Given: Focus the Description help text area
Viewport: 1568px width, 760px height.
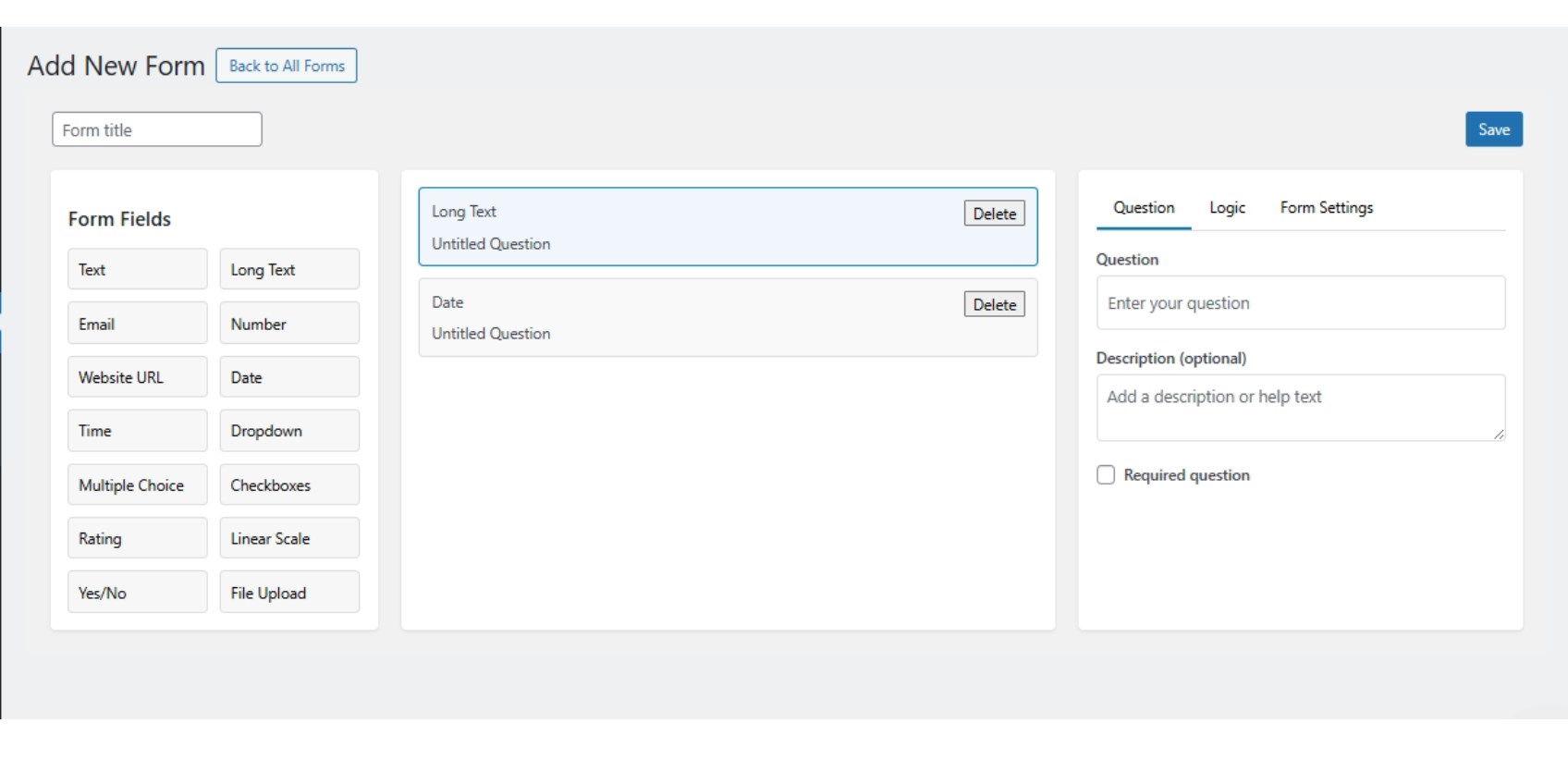Looking at the screenshot, I should 1300,407.
